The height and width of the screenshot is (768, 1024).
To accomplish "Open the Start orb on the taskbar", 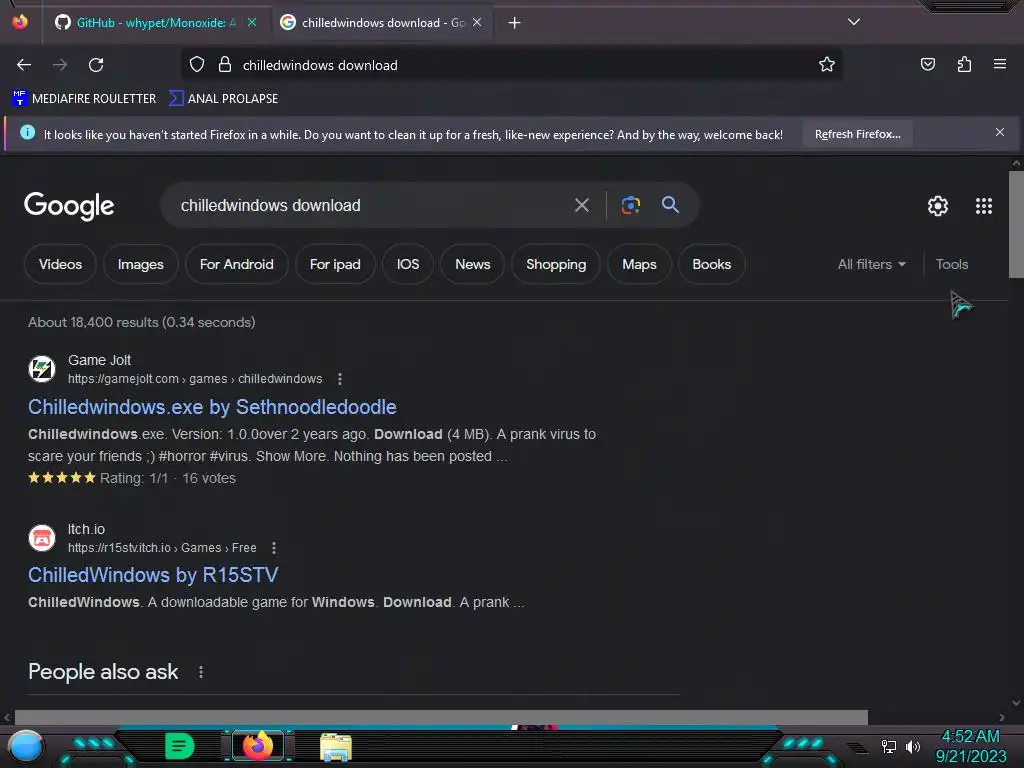I will [x=25, y=746].
